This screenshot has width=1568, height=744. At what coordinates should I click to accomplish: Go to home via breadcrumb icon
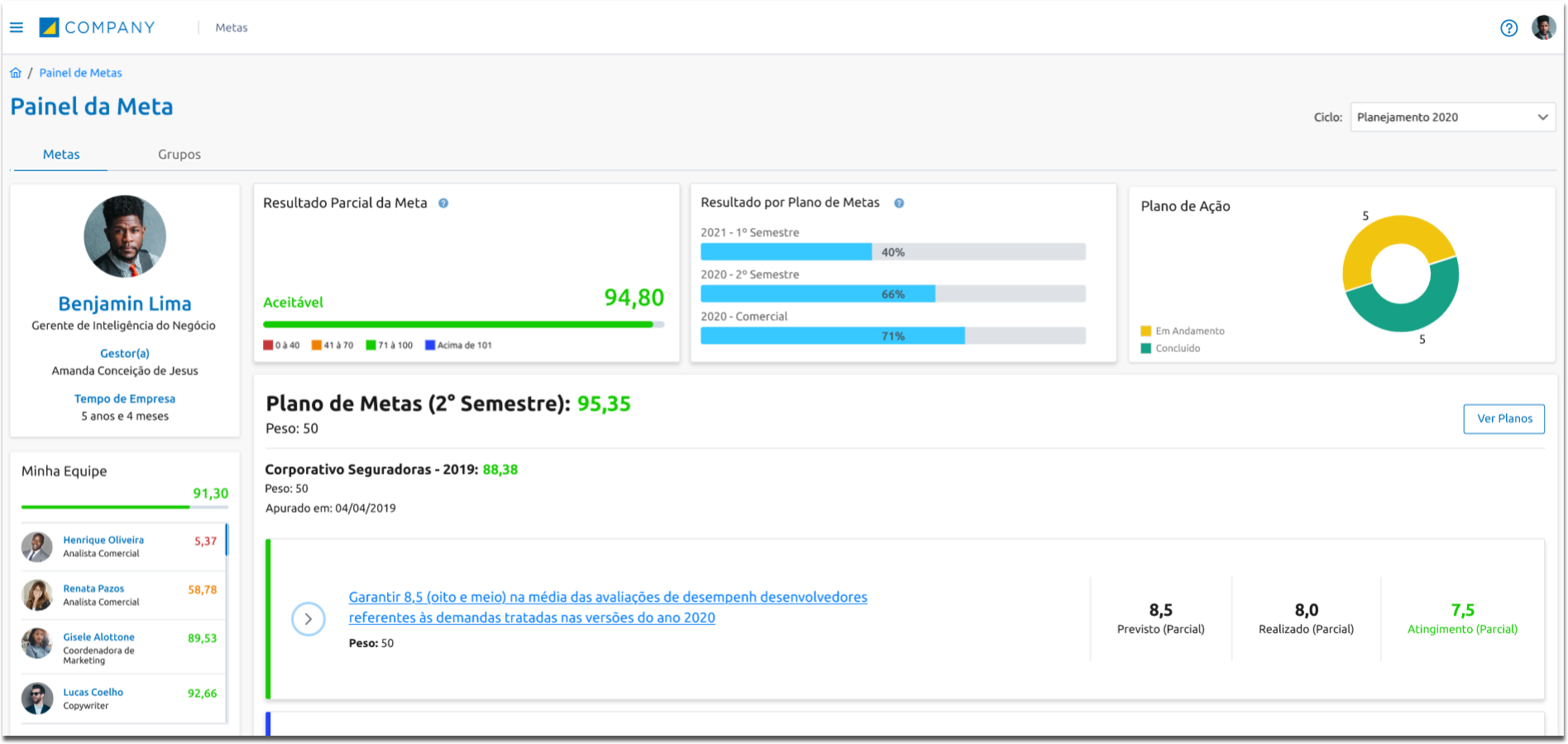pyautogui.click(x=16, y=73)
